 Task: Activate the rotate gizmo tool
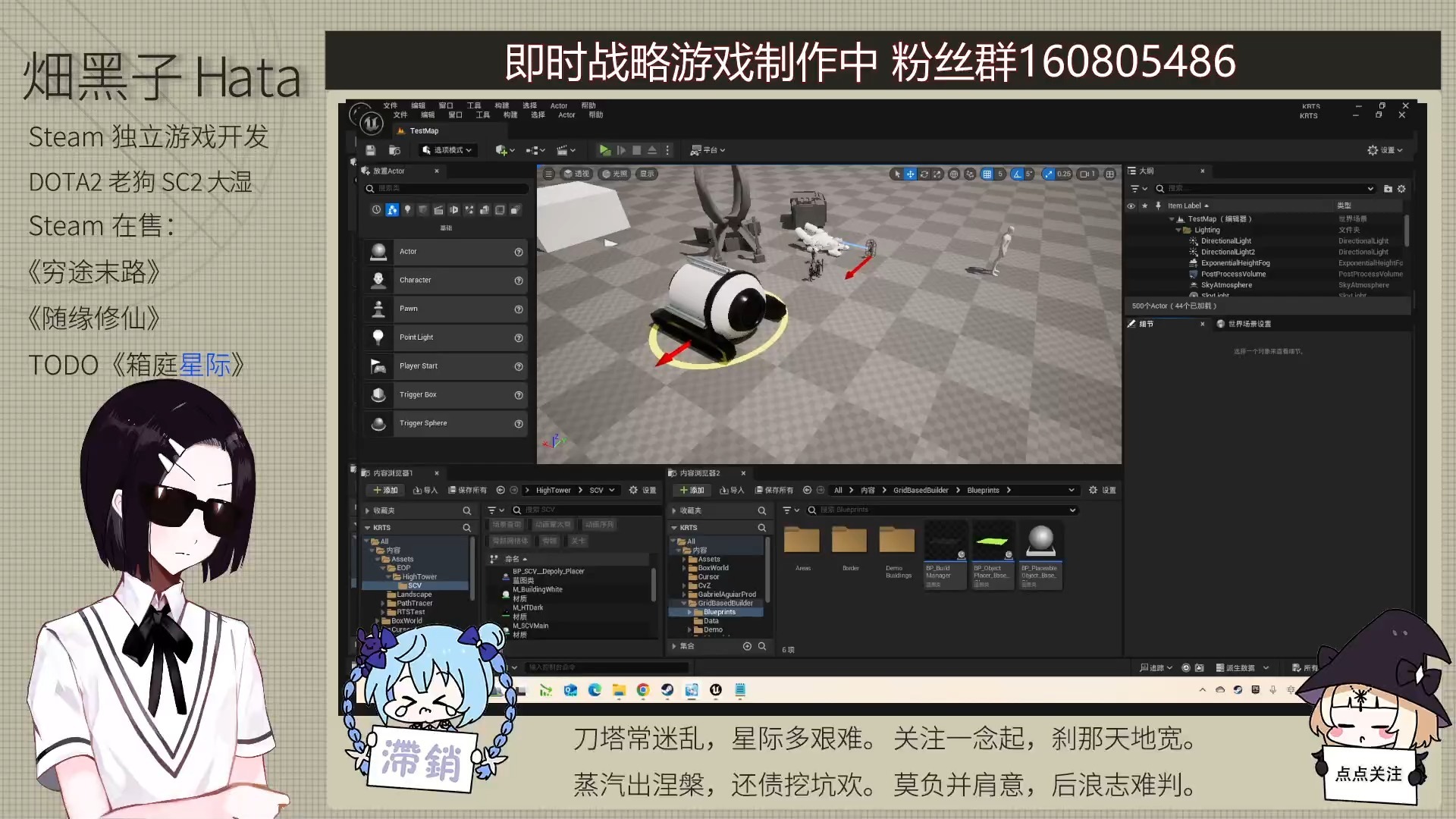924,174
